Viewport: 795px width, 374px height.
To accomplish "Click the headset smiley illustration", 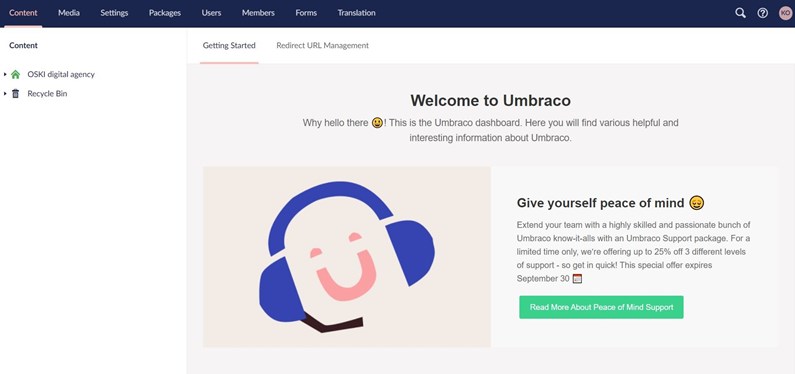I will tap(347, 257).
